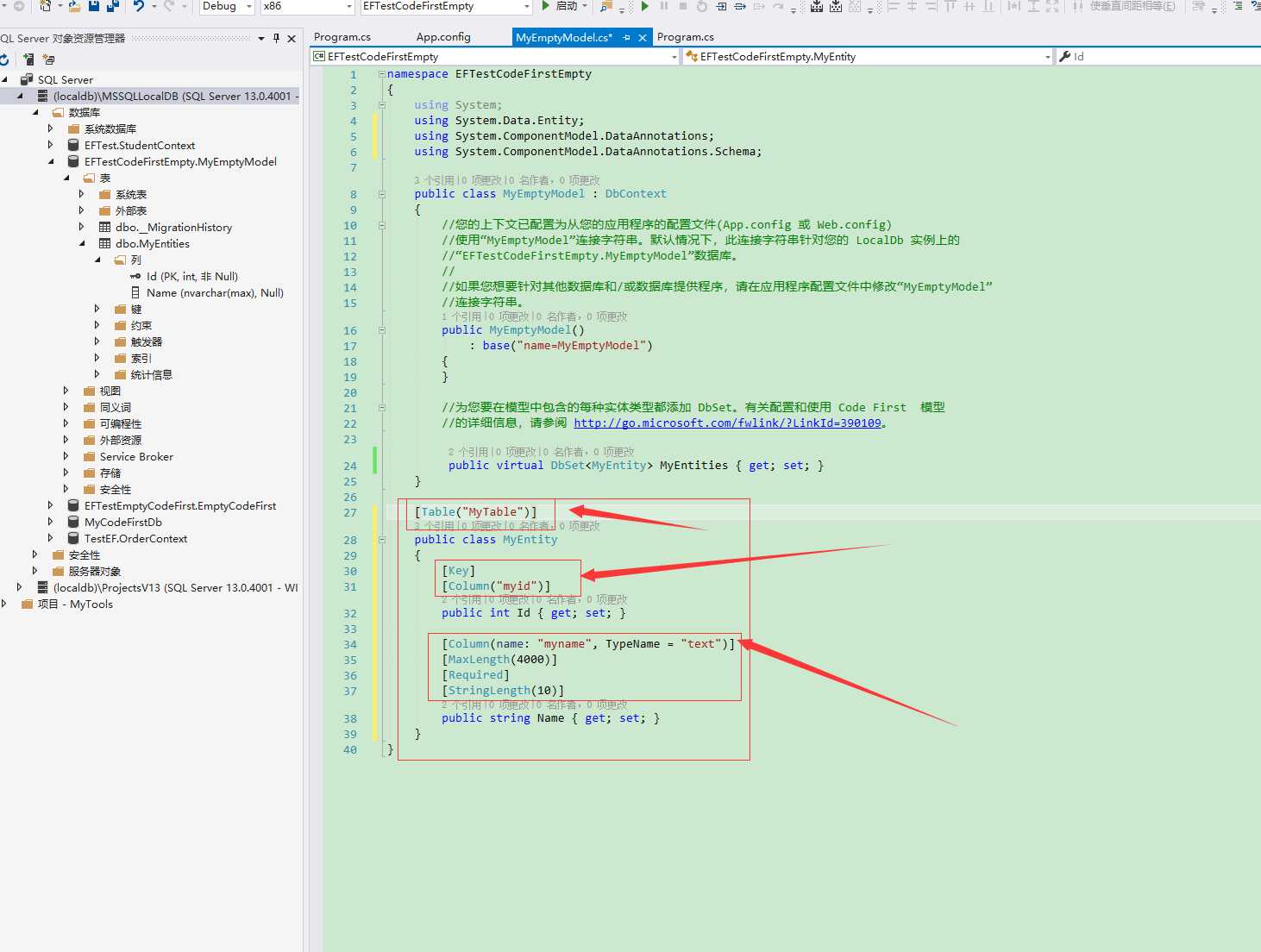Click the Step Over debug icon
1261x952 pixels.
[740, 6]
